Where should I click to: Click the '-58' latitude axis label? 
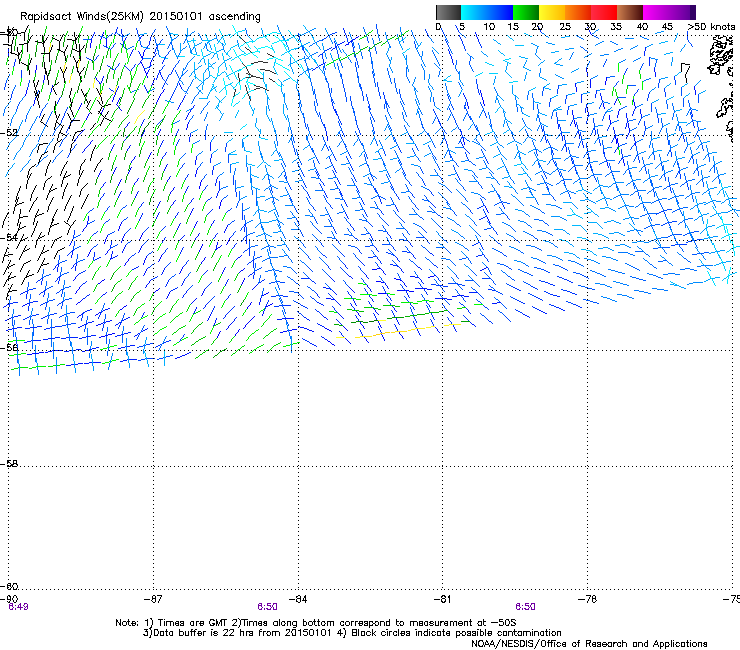pyautogui.click(x=9, y=464)
